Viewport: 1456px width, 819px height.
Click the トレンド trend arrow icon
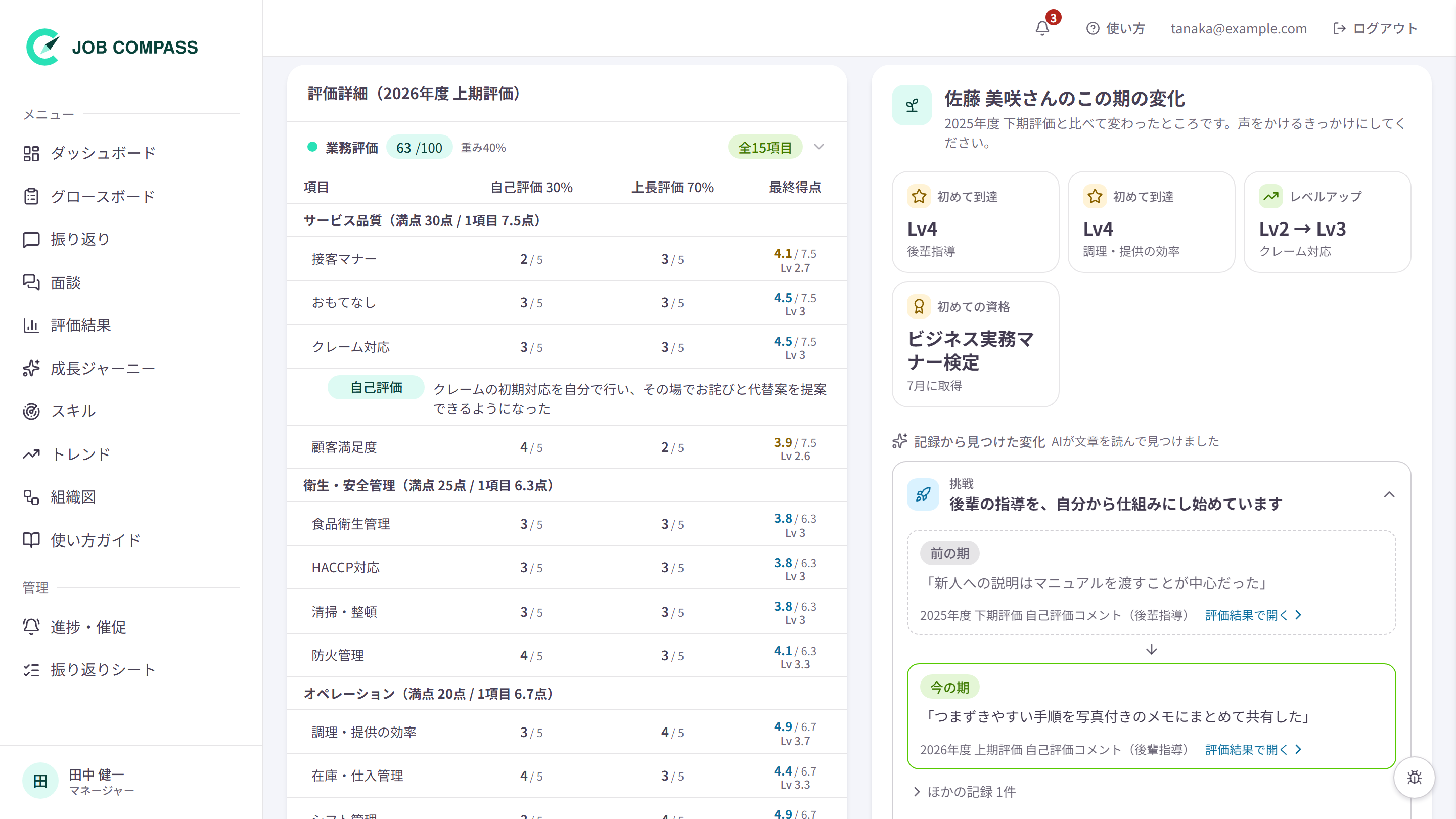coord(31,454)
